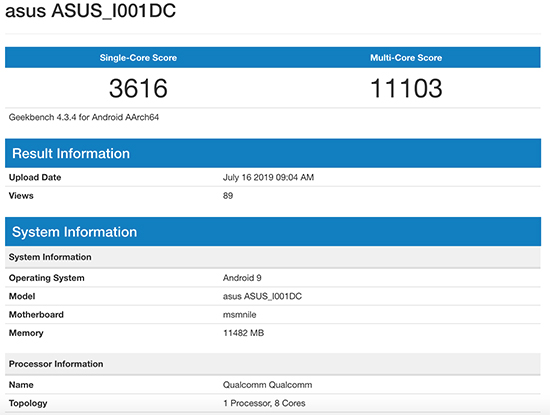Viewport: 550px width, 415px height.
Task: Select the Views count 89
Action: (x=228, y=196)
